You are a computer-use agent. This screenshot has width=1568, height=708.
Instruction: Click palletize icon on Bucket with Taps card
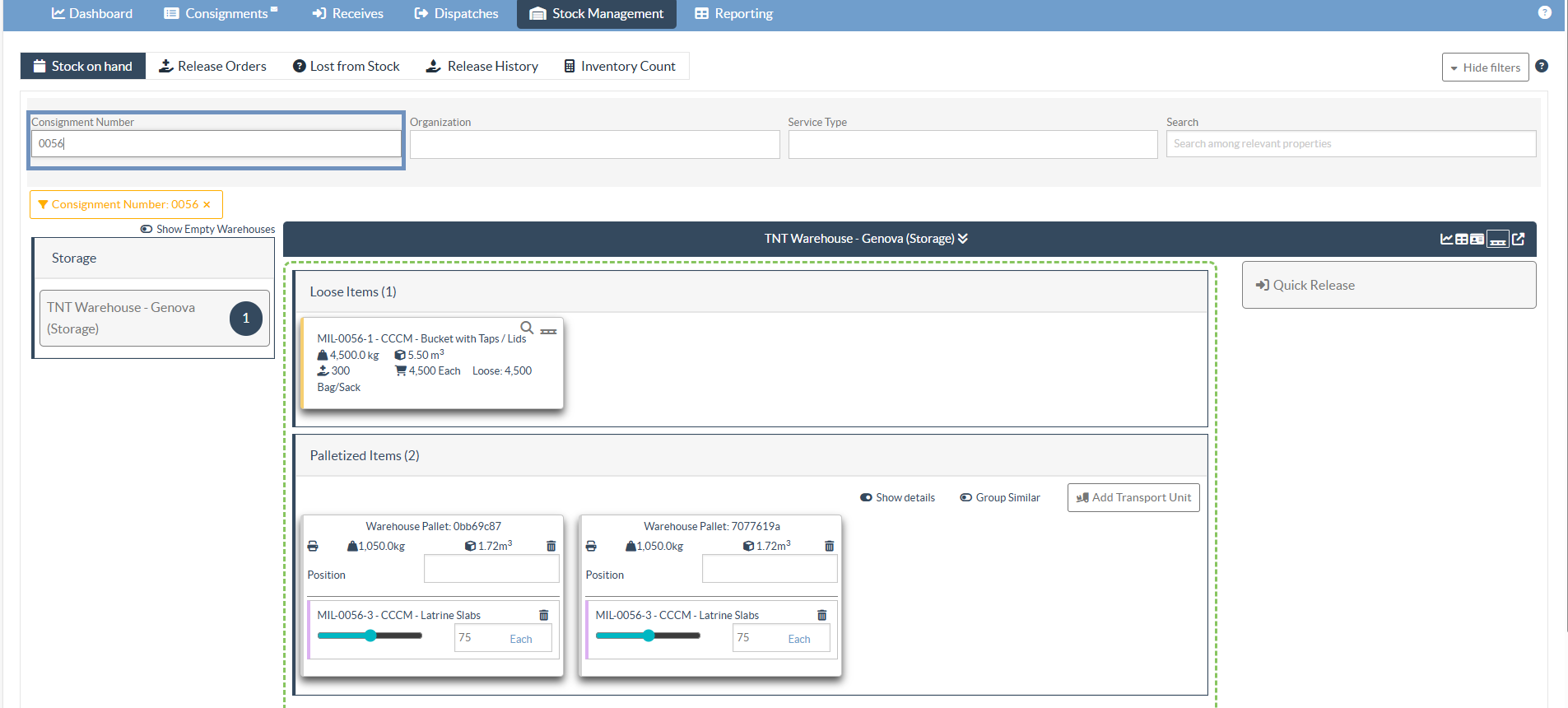coord(549,331)
